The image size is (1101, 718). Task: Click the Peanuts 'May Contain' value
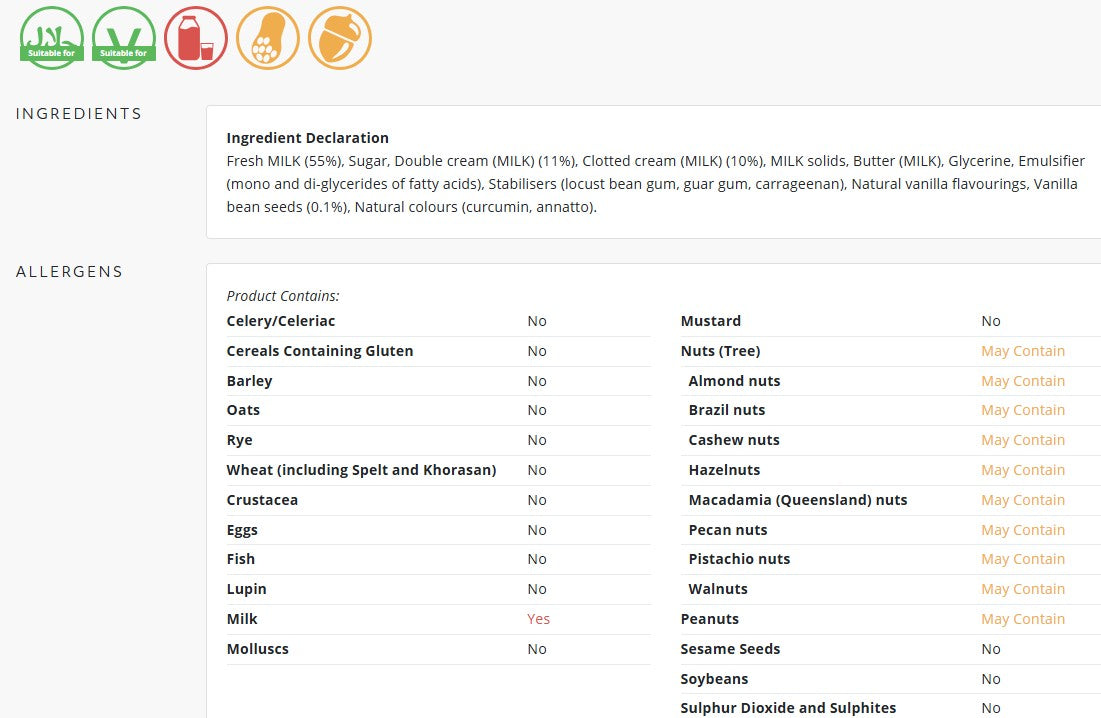coord(1023,619)
